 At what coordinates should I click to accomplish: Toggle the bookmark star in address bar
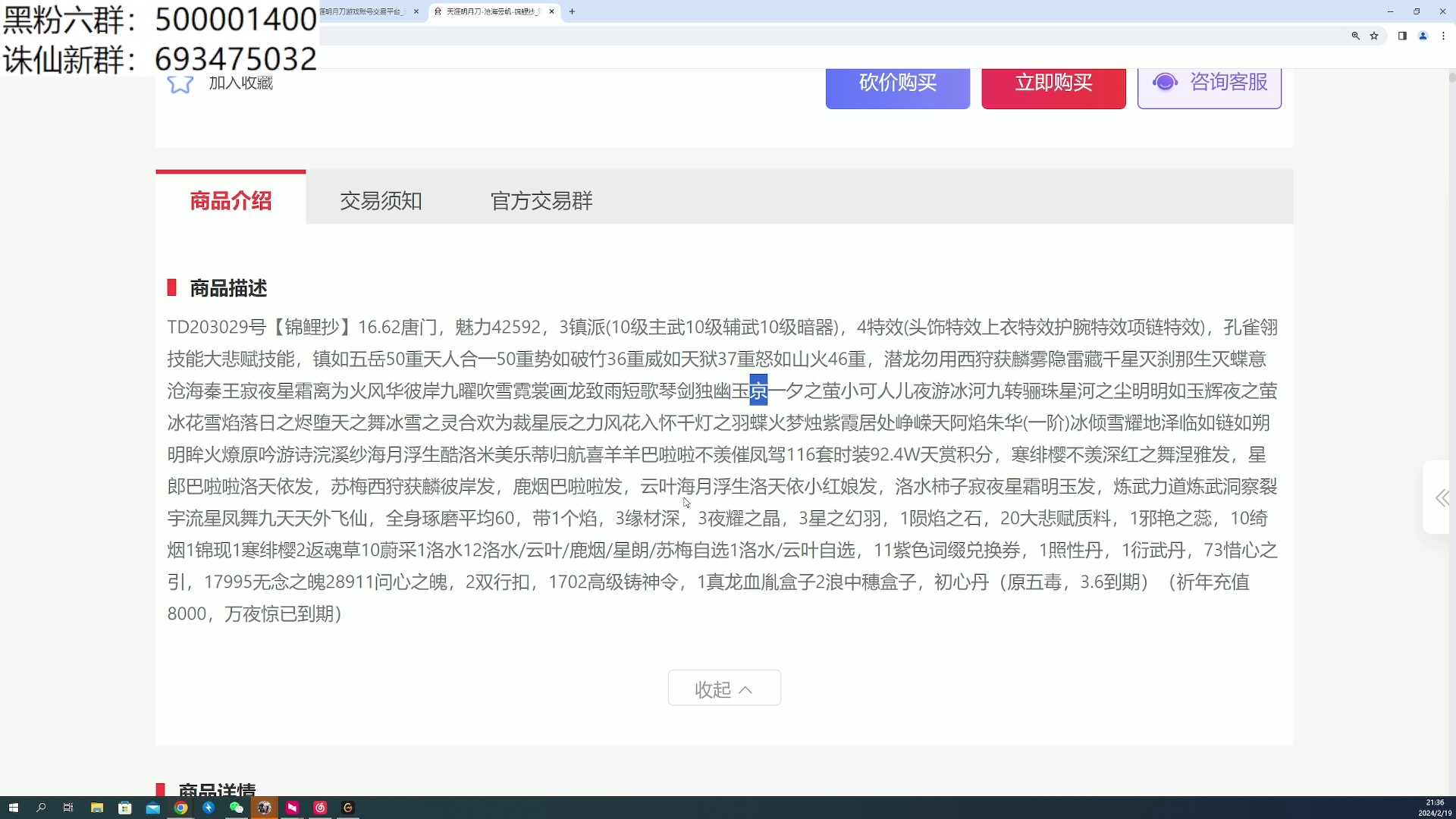(x=1375, y=36)
